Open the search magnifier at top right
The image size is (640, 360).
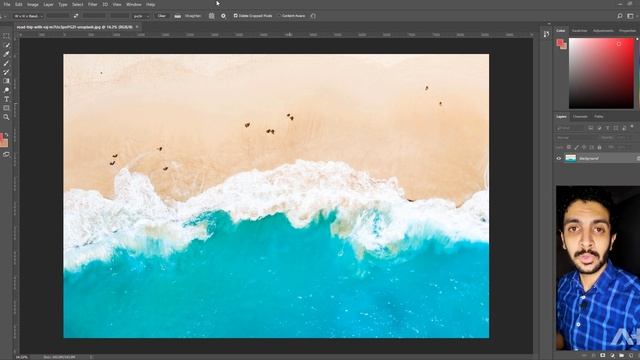coord(620,16)
